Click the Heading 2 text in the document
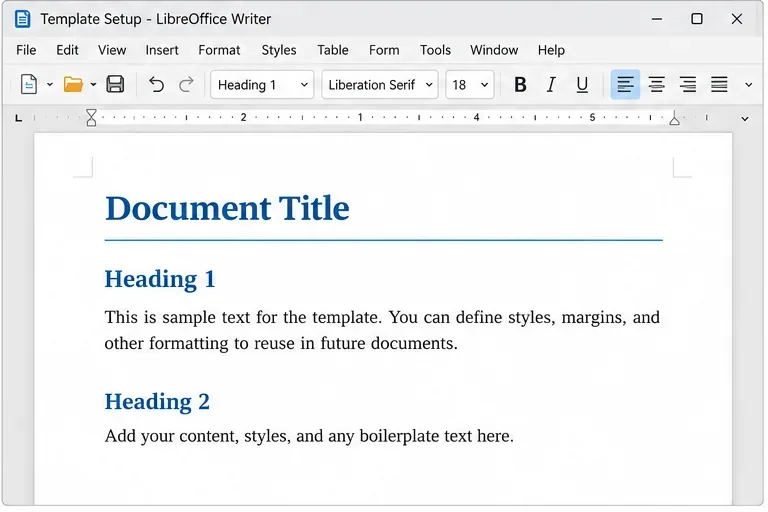 [x=157, y=402]
